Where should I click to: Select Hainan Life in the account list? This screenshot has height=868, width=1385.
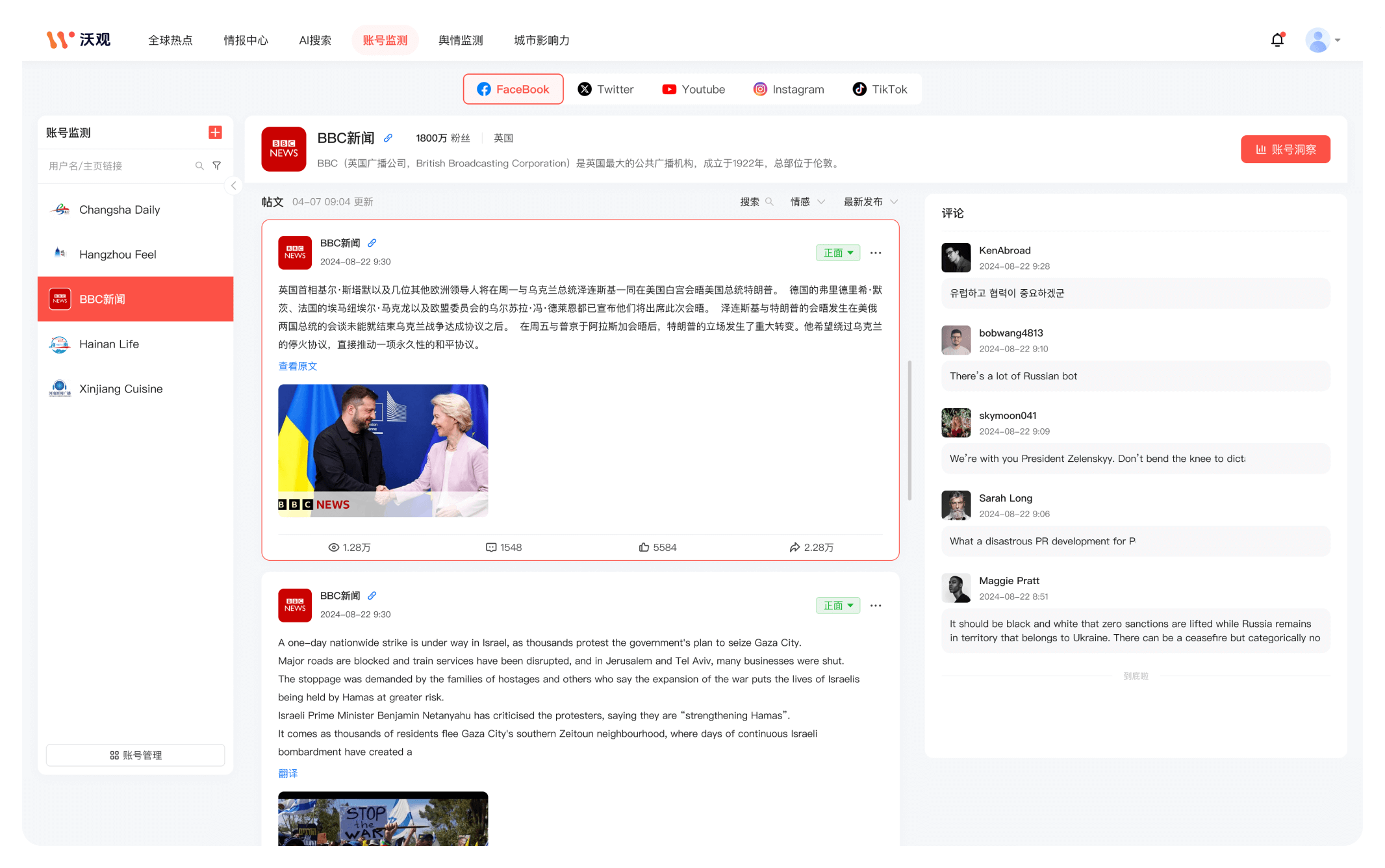tap(135, 344)
